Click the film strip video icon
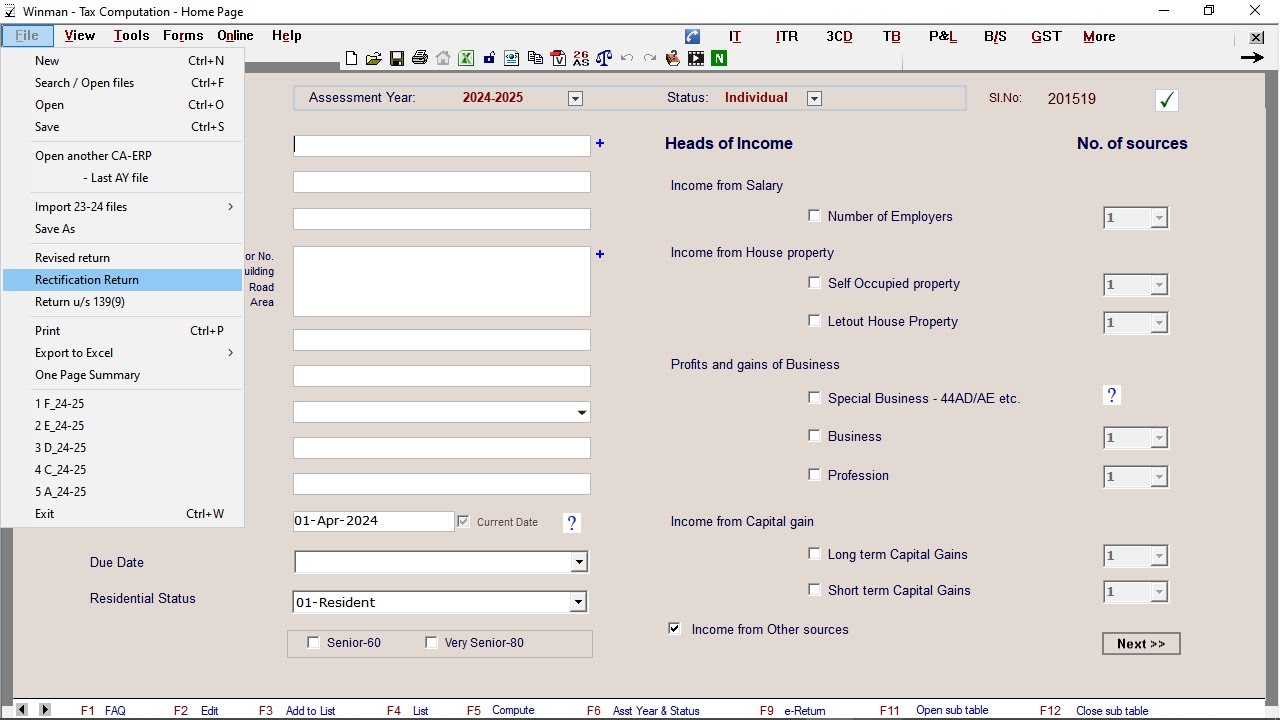This screenshot has width=1280, height=720. point(696,59)
